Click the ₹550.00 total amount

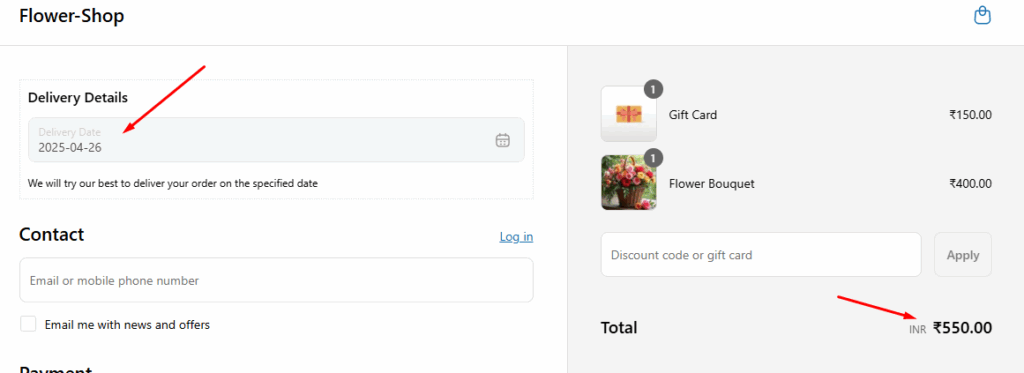pyautogui.click(x=962, y=327)
